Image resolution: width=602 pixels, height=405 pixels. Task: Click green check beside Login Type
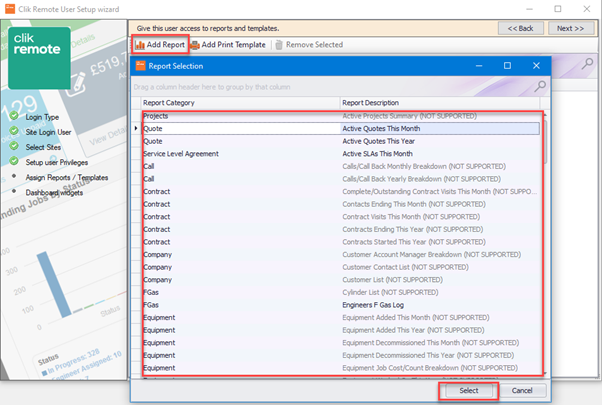click(x=14, y=116)
